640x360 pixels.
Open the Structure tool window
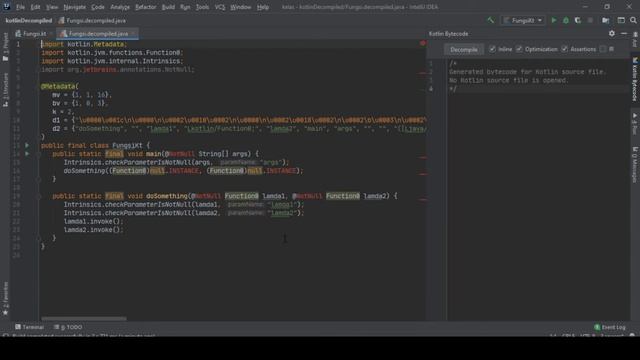click(x=5, y=89)
